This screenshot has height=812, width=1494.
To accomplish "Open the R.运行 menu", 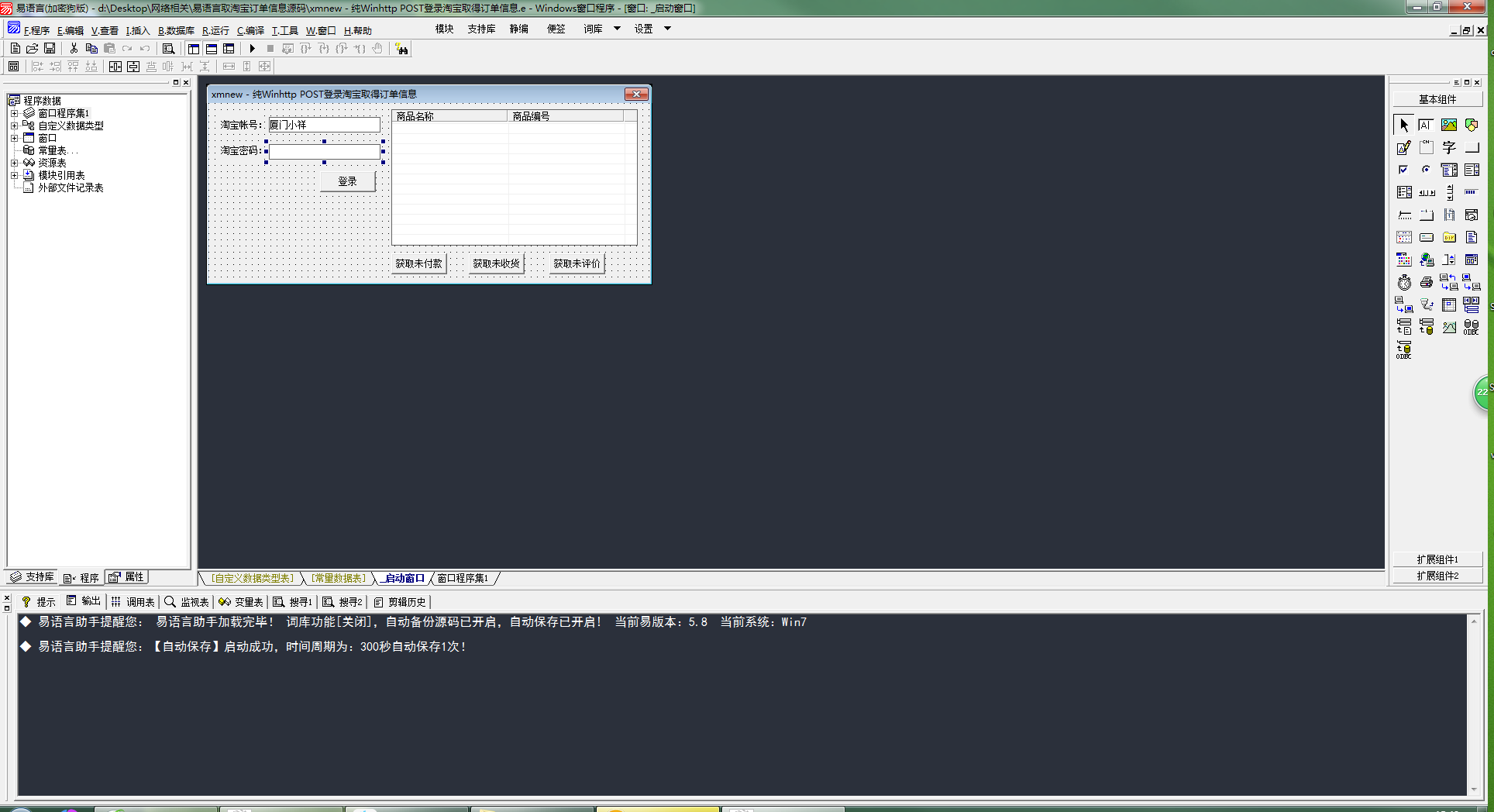I will [215, 31].
